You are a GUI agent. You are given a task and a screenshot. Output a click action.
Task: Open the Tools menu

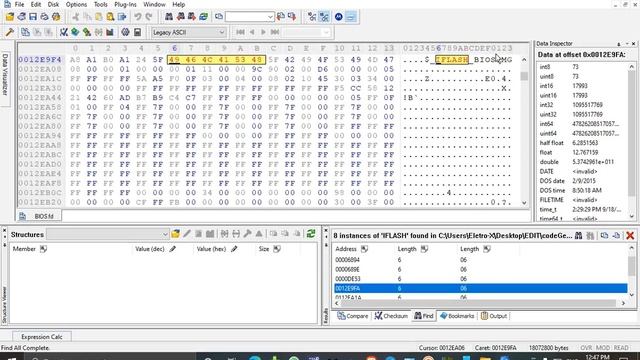pyautogui.click(x=100, y=4)
